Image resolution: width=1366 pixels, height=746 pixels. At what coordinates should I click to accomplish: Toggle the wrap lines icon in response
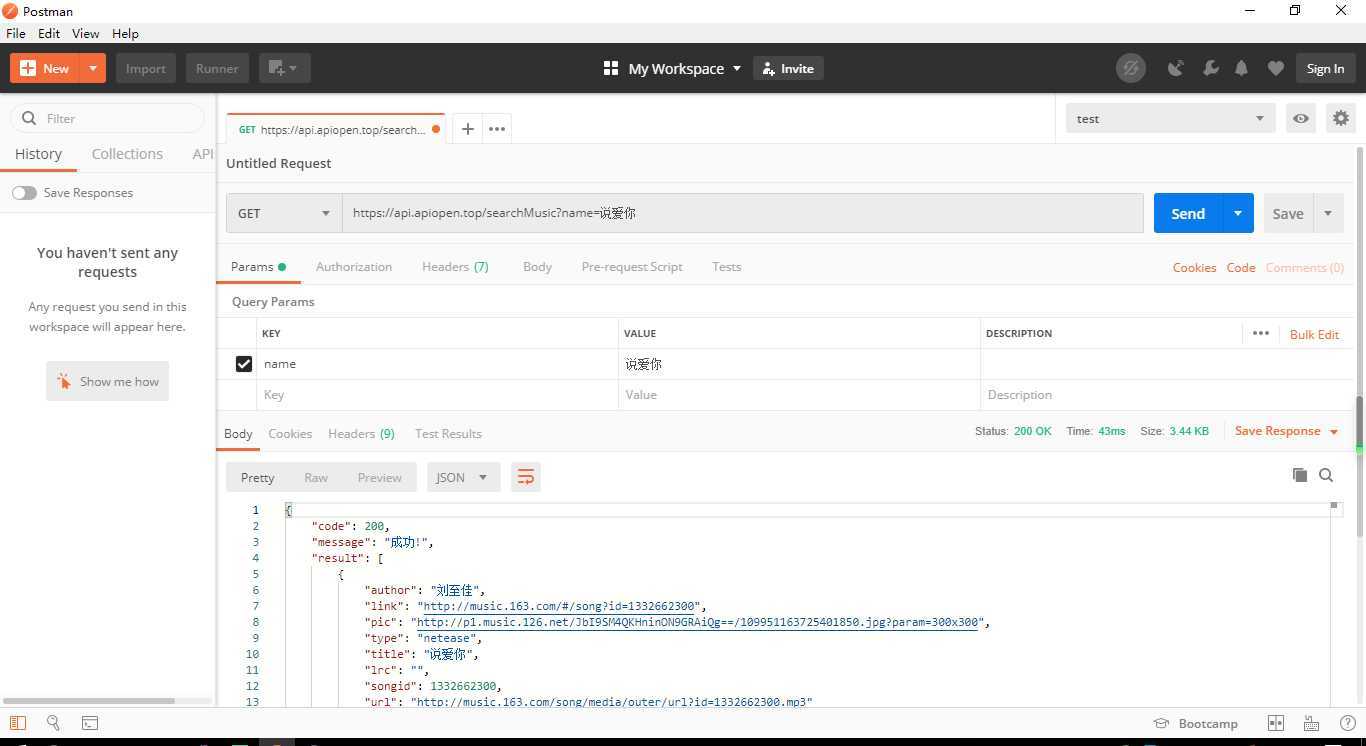point(525,477)
